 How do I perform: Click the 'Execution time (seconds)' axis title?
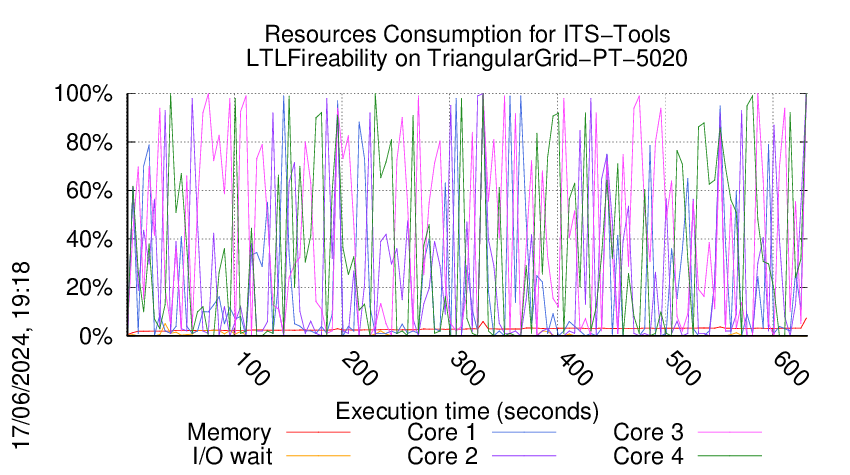[467, 412]
